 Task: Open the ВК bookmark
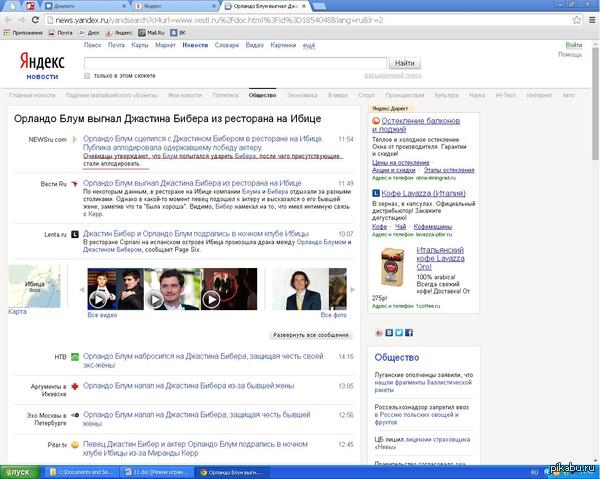point(178,33)
